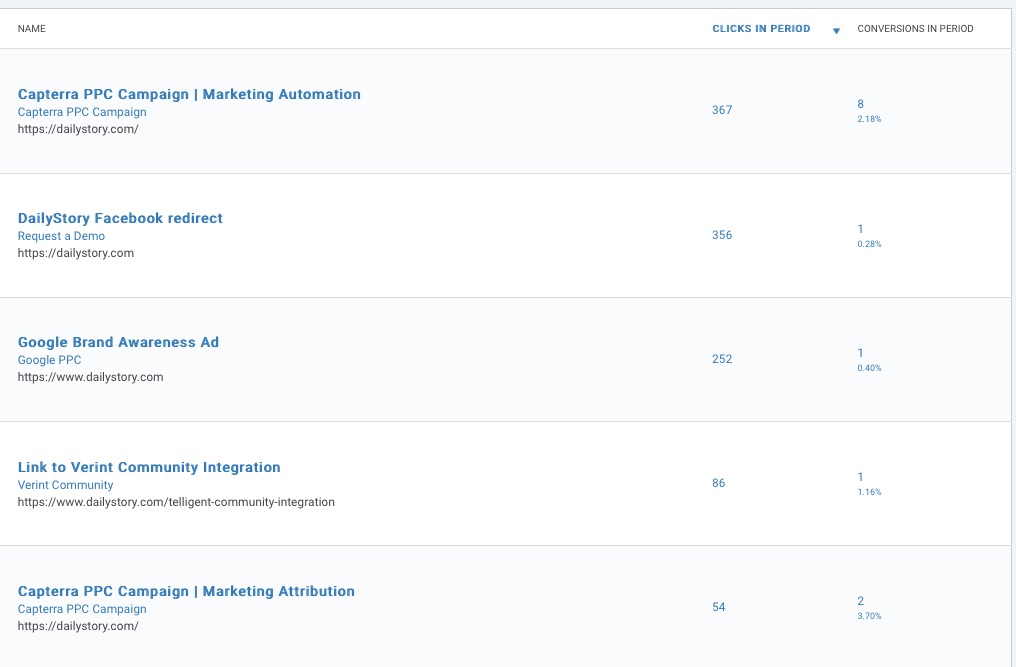The width and height of the screenshot is (1016, 667).
Task: Open the Link to Verint Community Integration link
Action: point(149,467)
